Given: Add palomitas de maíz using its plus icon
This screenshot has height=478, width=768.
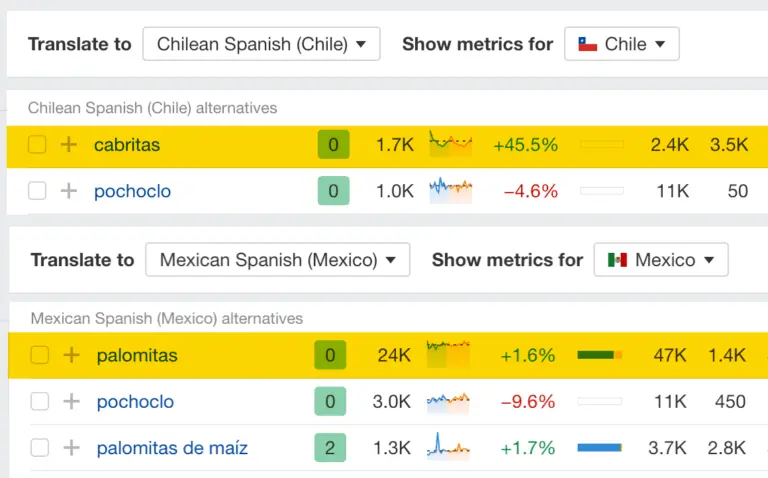Looking at the screenshot, I should tap(71, 448).
